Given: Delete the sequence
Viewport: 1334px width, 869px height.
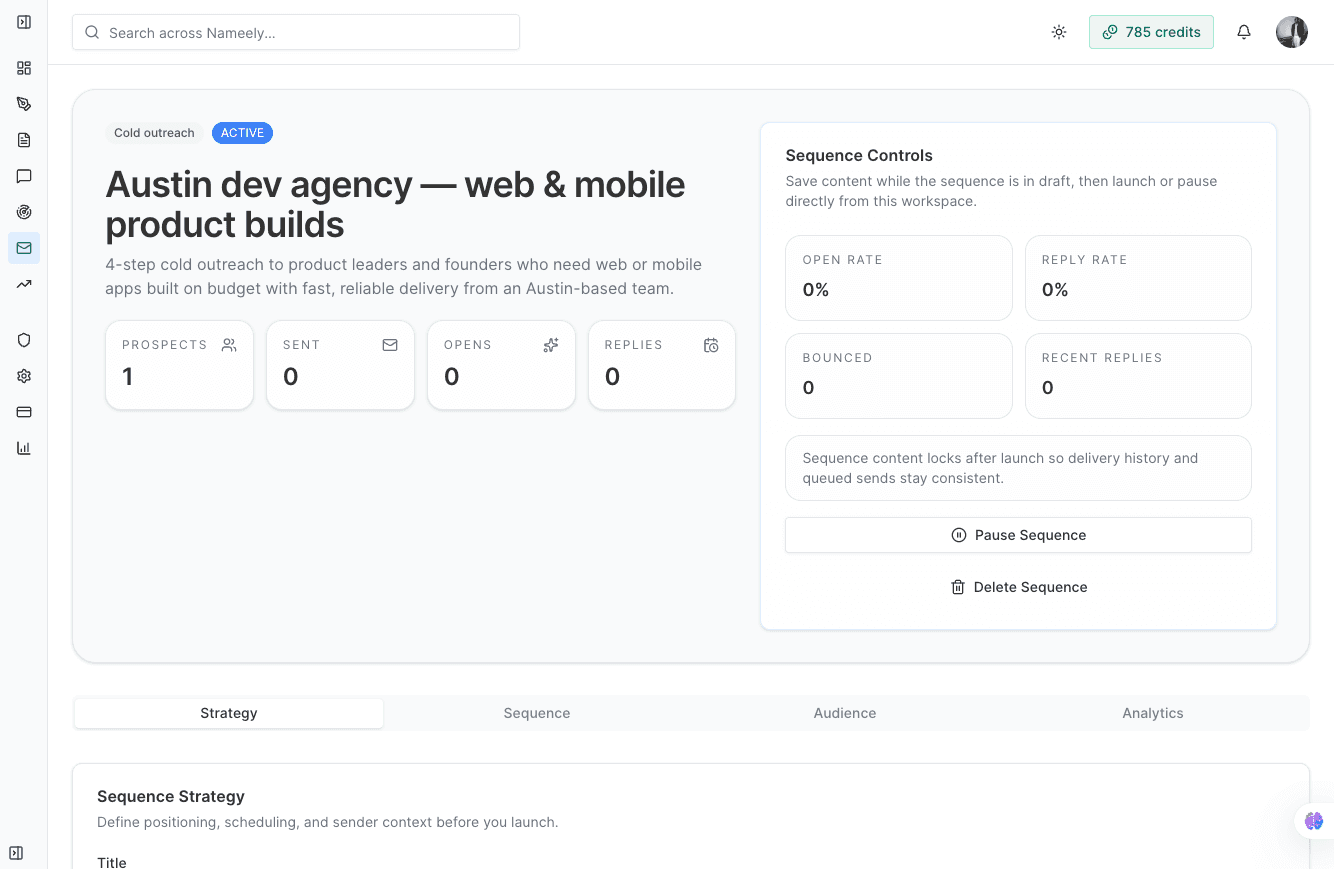Looking at the screenshot, I should (x=1018, y=587).
